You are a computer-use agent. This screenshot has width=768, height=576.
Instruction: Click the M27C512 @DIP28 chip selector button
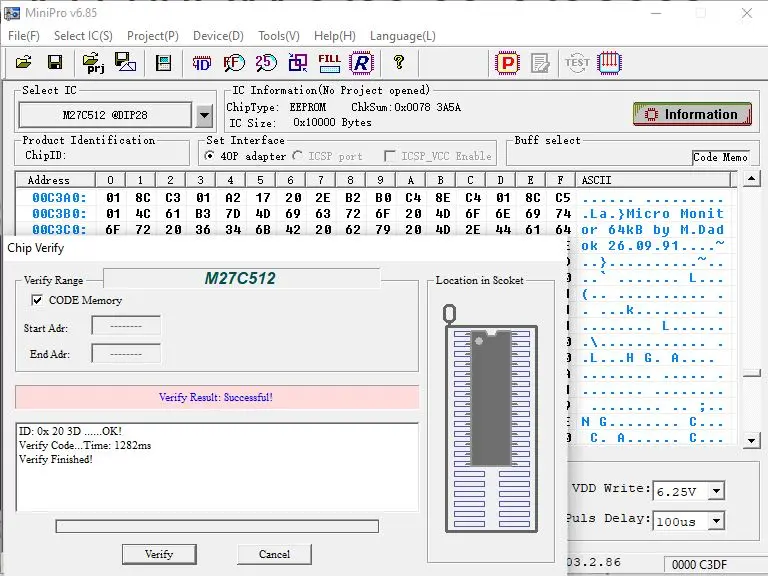(105, 115)
